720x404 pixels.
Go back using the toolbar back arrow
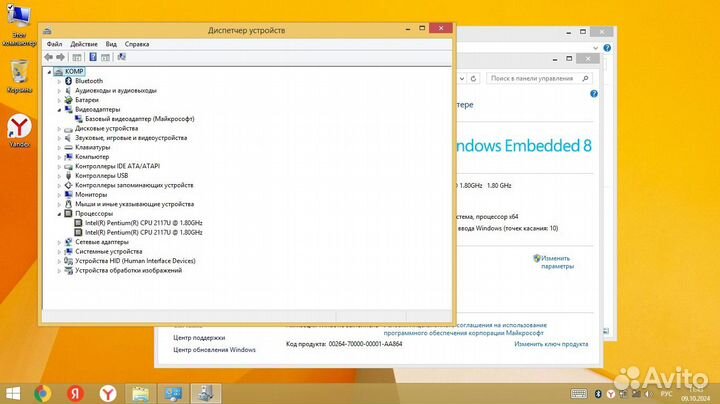click(49, 57)
